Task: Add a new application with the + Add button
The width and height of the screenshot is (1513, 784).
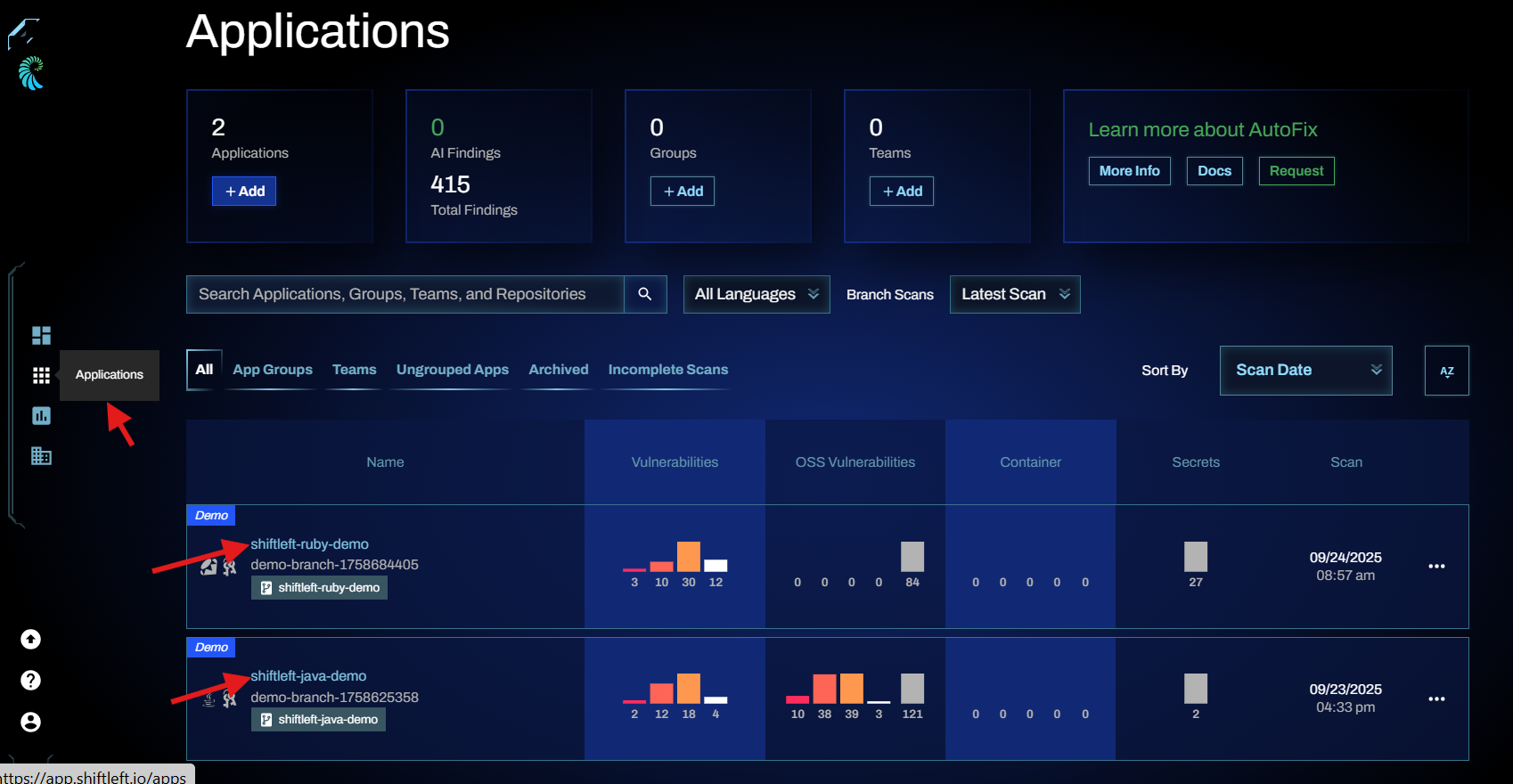Action: click(x=244, y=192)
